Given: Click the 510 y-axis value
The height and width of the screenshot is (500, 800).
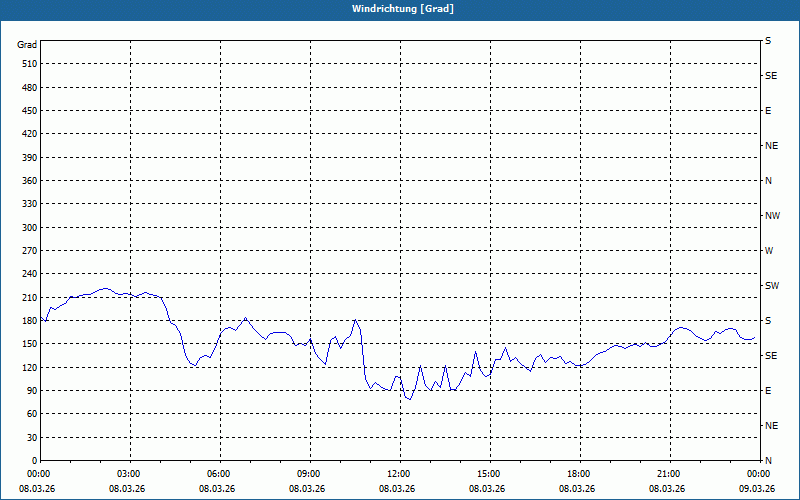Looking at the screenshot, I should click(30, 64).
